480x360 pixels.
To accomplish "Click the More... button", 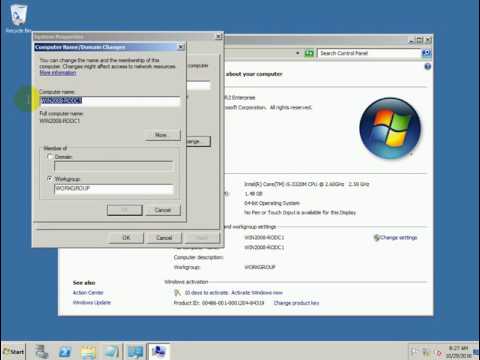I will click(163, 135).
